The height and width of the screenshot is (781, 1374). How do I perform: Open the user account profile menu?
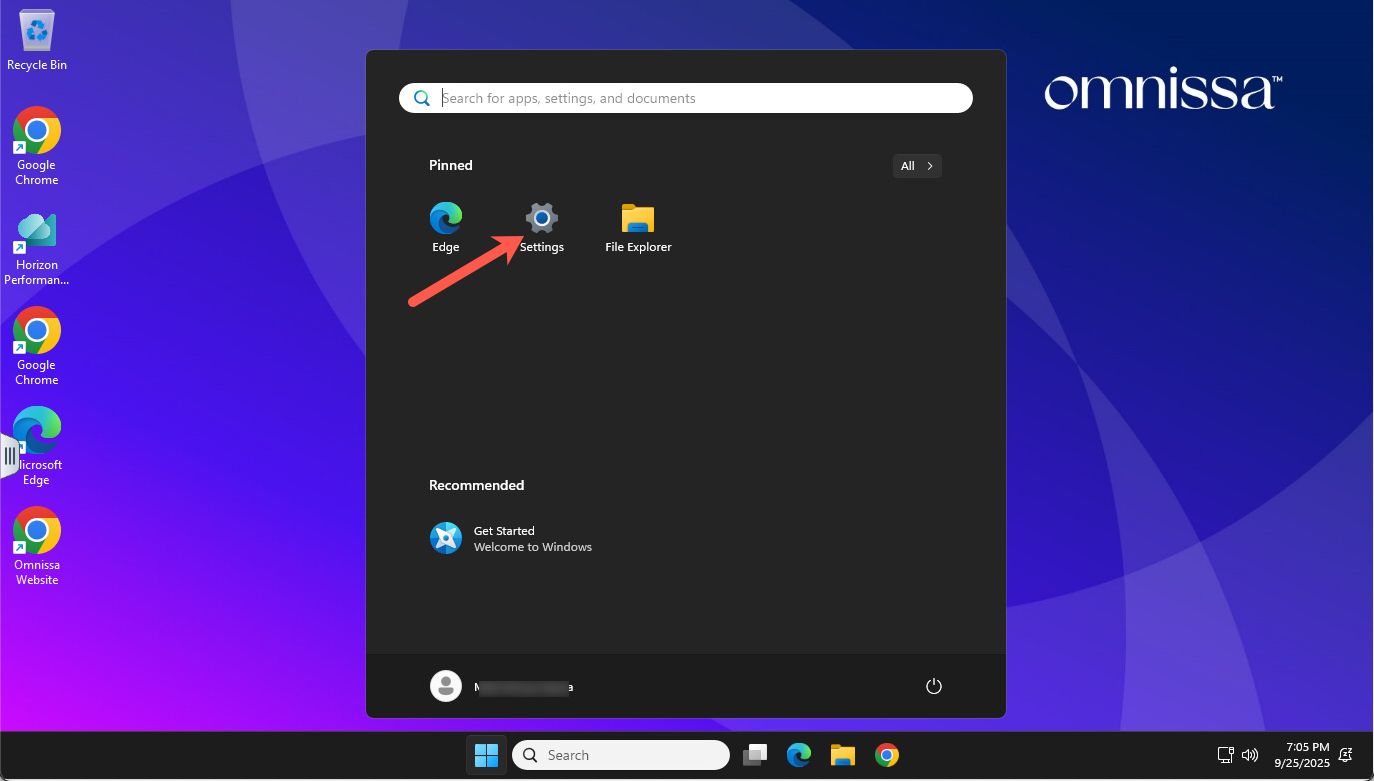[x=502, y=686]
